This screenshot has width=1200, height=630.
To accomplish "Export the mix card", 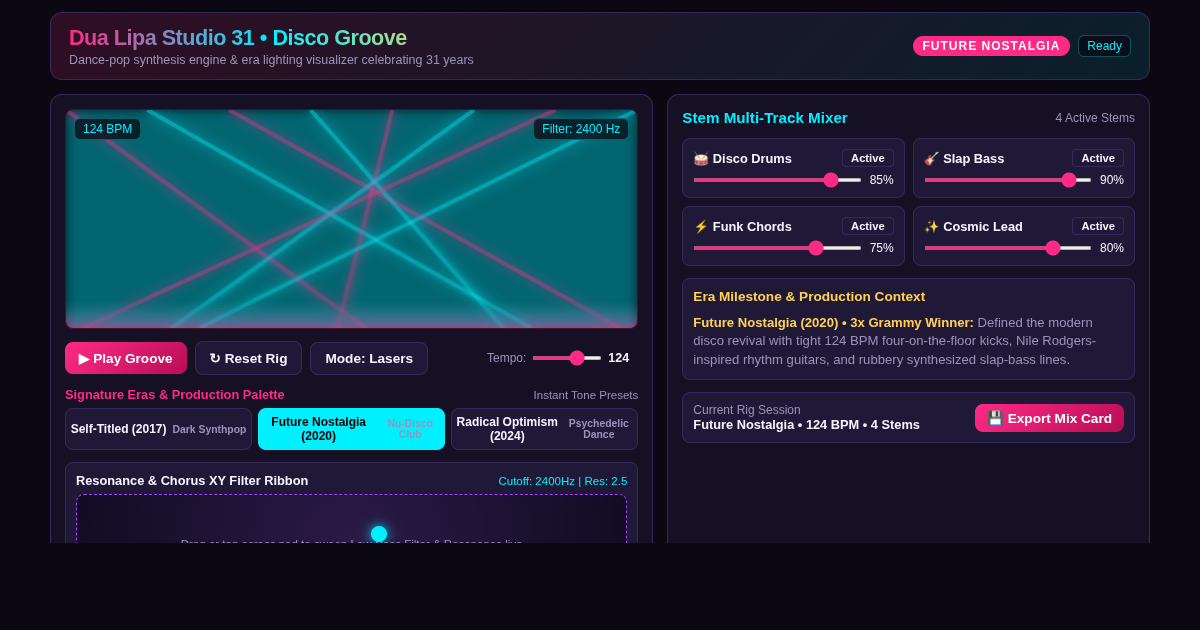I will point(1049,418).
